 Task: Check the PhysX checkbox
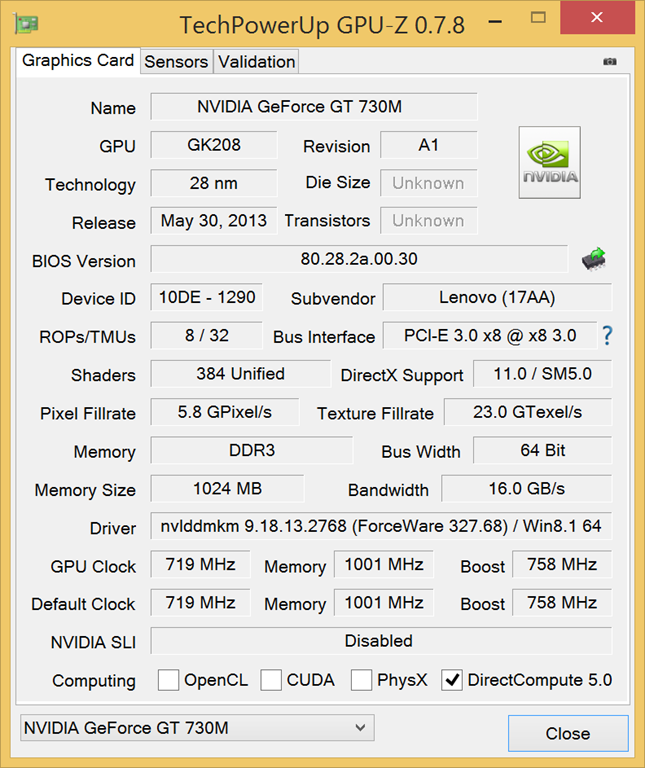[x=362, y=680]
